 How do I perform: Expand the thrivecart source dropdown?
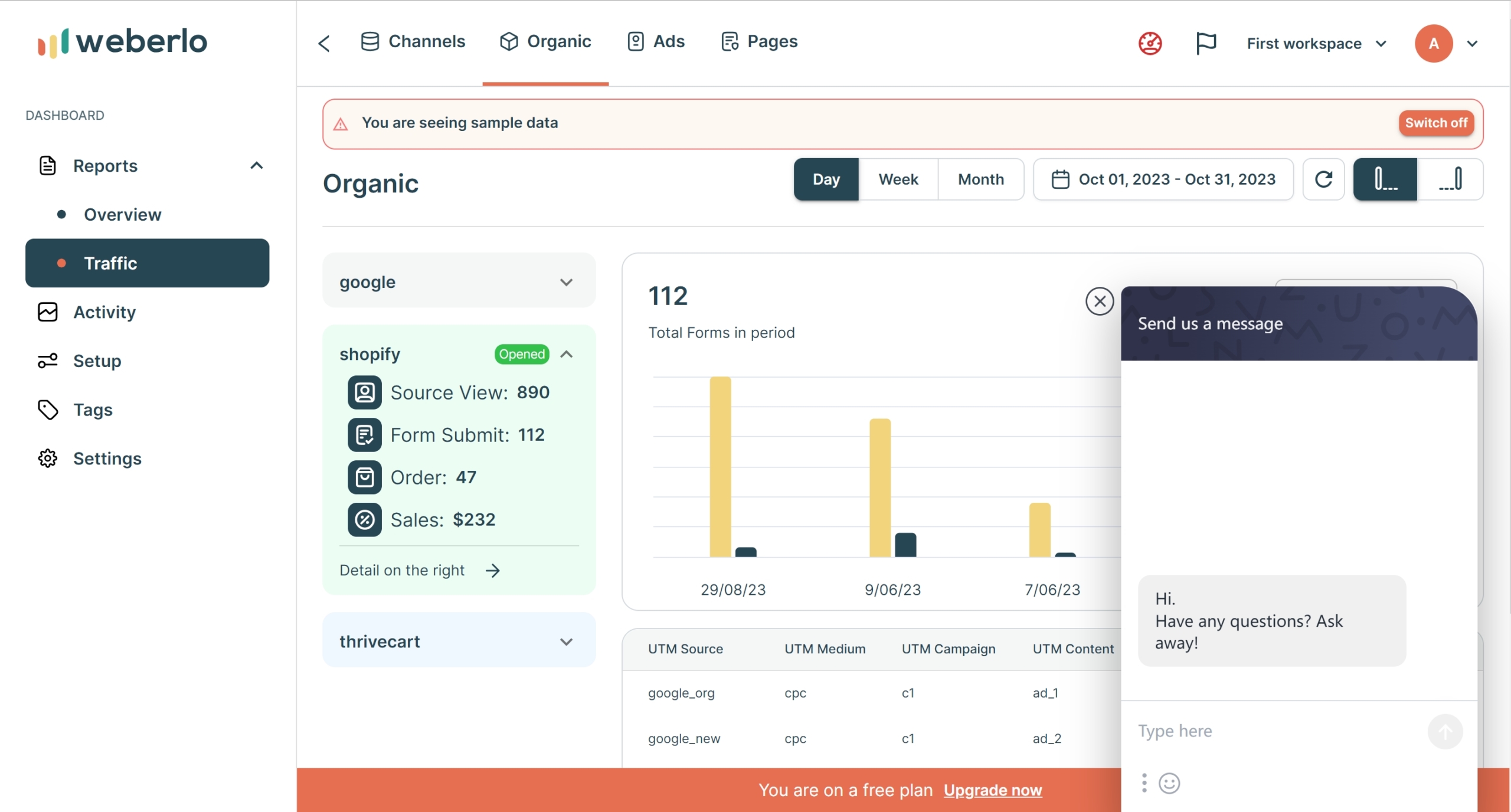565,640
